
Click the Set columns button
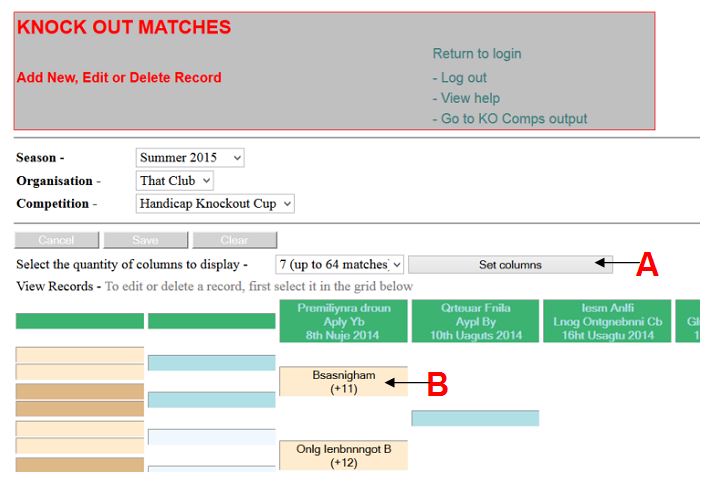pos(510,265)
